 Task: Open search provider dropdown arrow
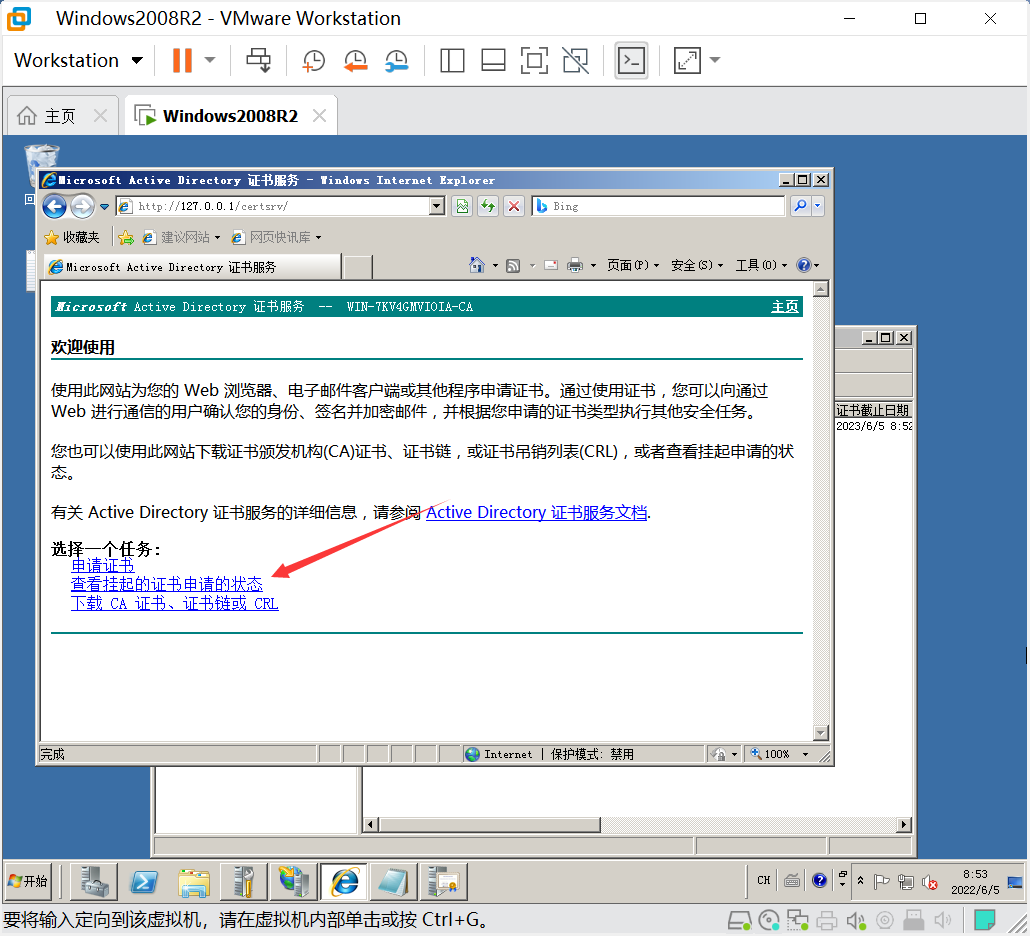coord(818,206)
